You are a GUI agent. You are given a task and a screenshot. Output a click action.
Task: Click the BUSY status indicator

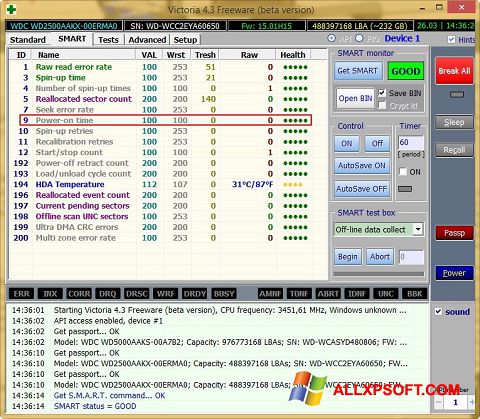(224, 294)
